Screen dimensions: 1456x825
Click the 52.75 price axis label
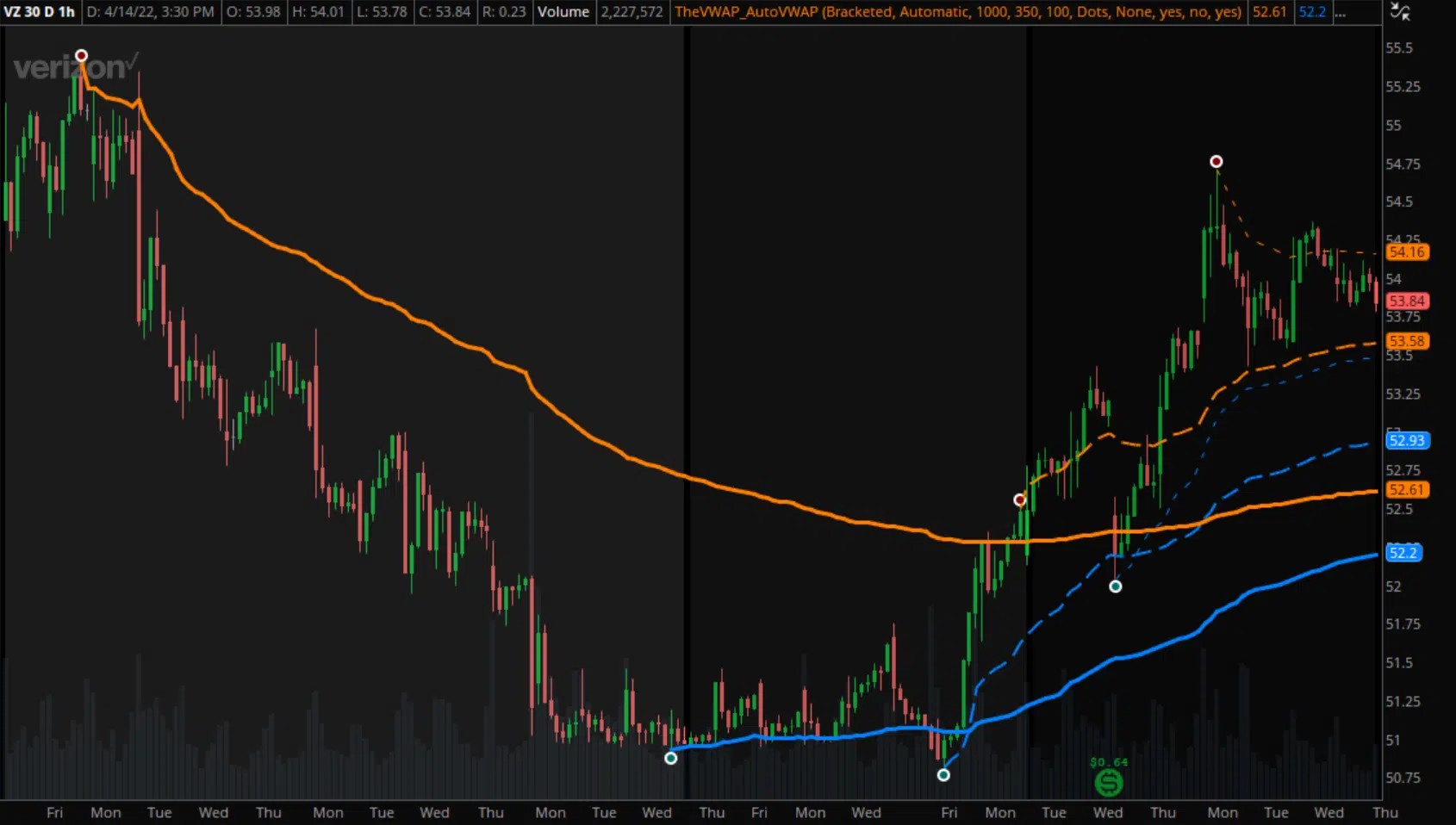point(1403,470)
